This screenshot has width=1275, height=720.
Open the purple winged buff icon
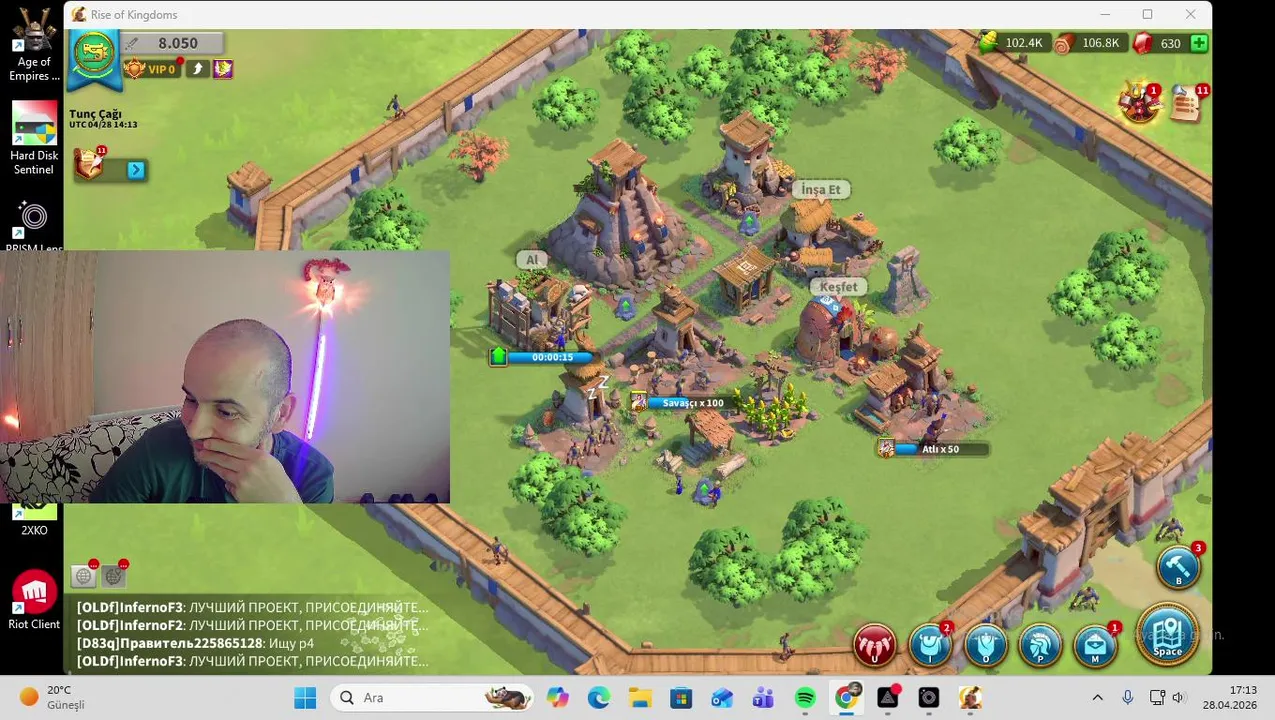[223, 69]
